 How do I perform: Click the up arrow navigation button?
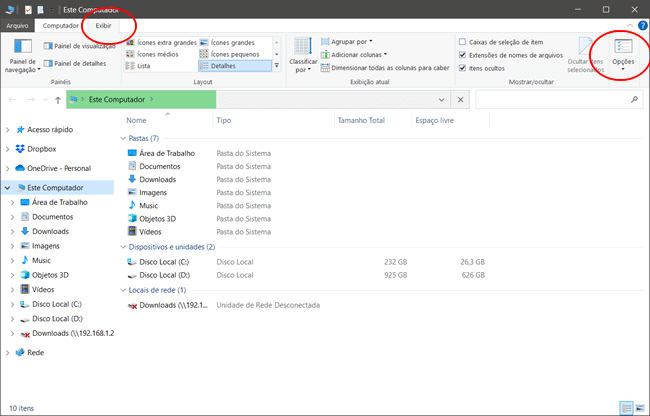pos(59,101)
